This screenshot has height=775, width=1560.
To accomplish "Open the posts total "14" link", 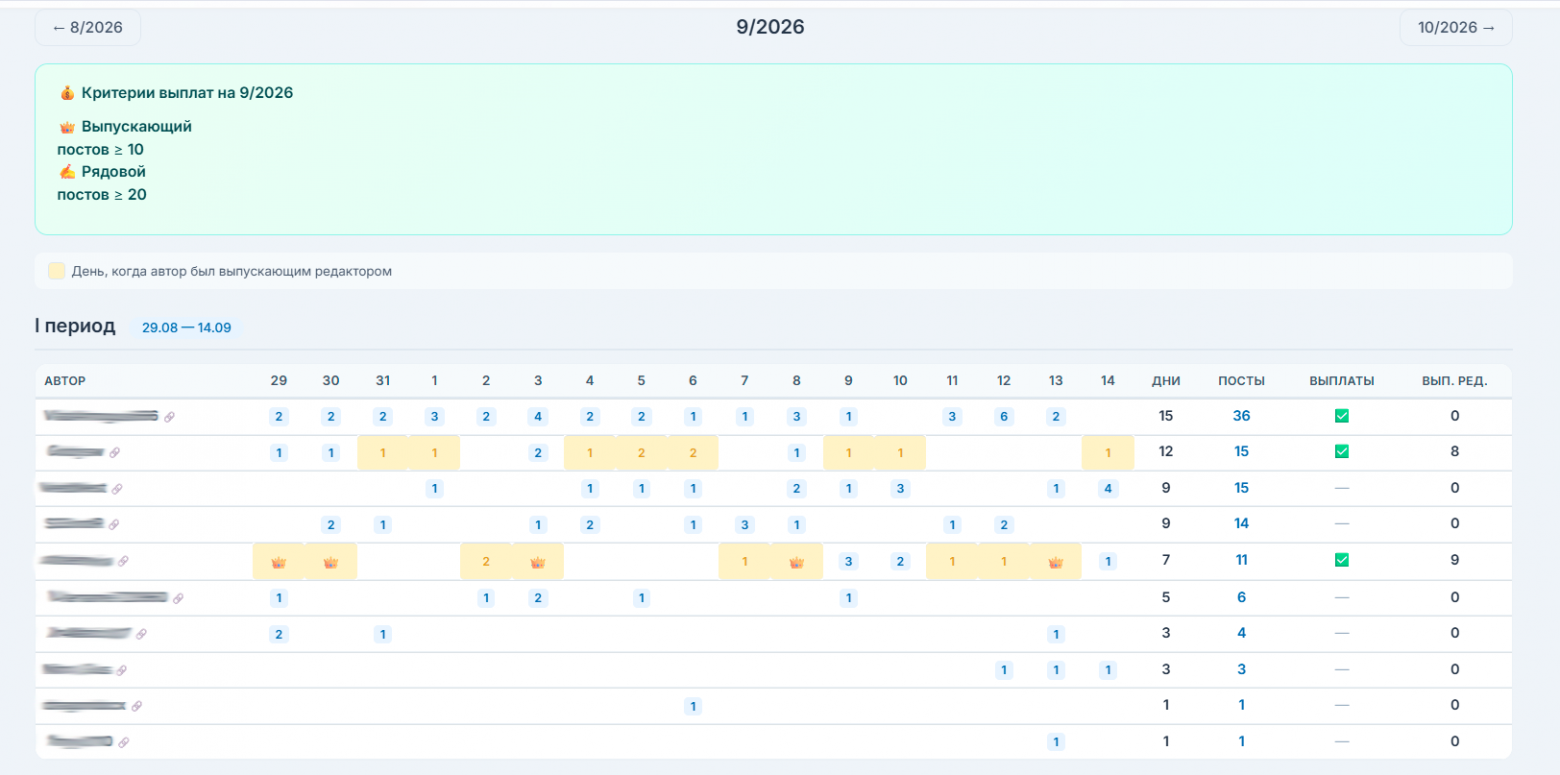I will coord(1241,523).
